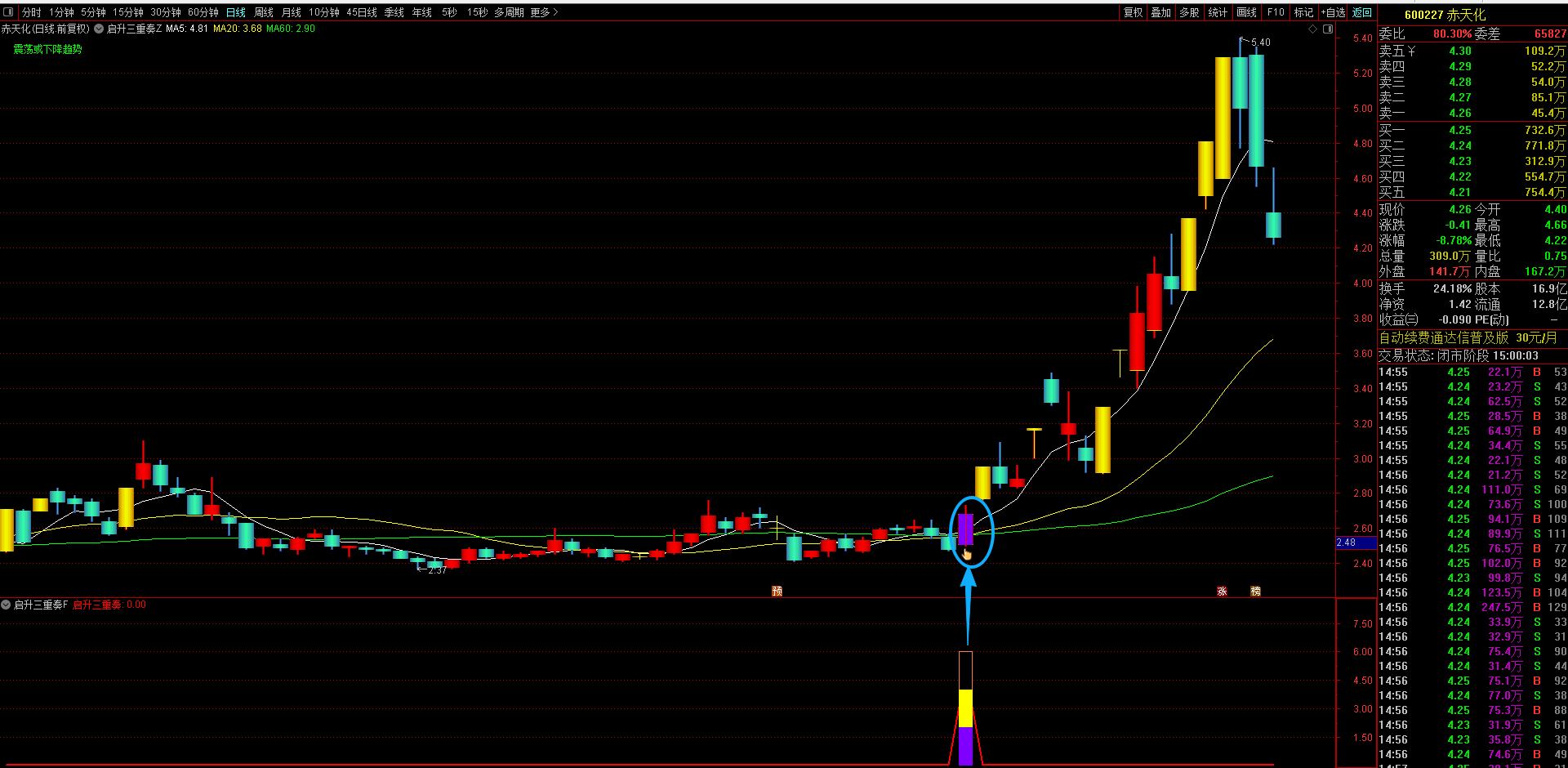The image size is (1568, 768).
Task: Open the 启升三重奏F sub-chart indicator dropdown
Action: click(x=6, y=605)
